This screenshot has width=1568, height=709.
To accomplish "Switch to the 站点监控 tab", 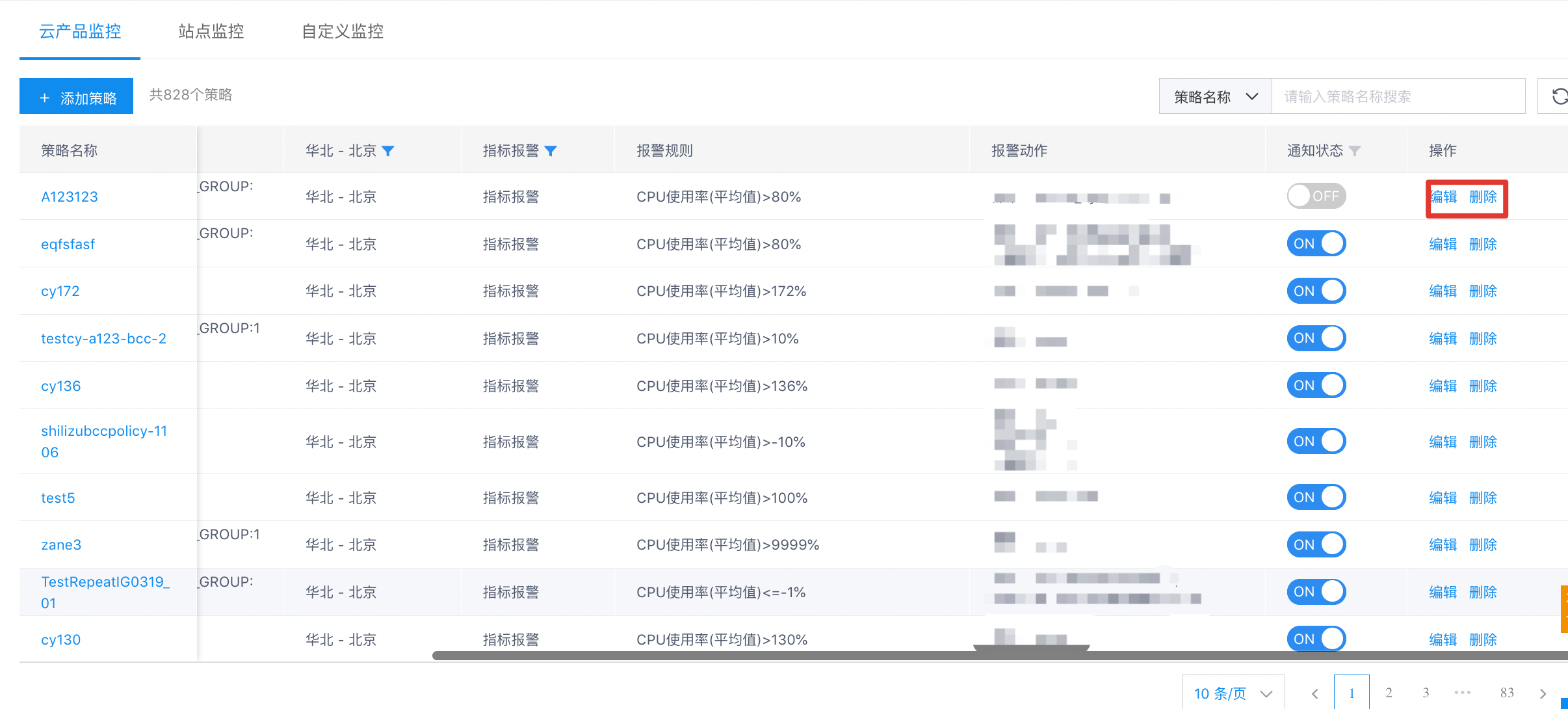I will (x=211, y=31).
